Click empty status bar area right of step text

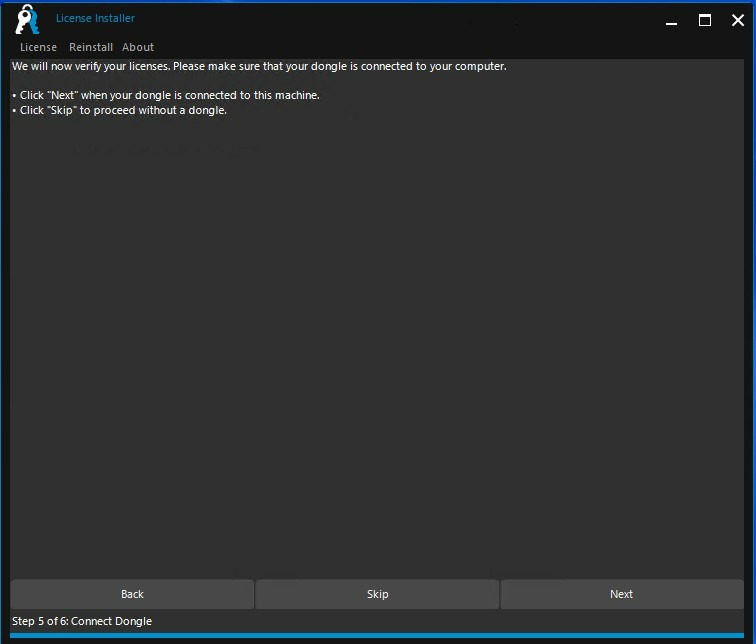(x=450, y=621)
